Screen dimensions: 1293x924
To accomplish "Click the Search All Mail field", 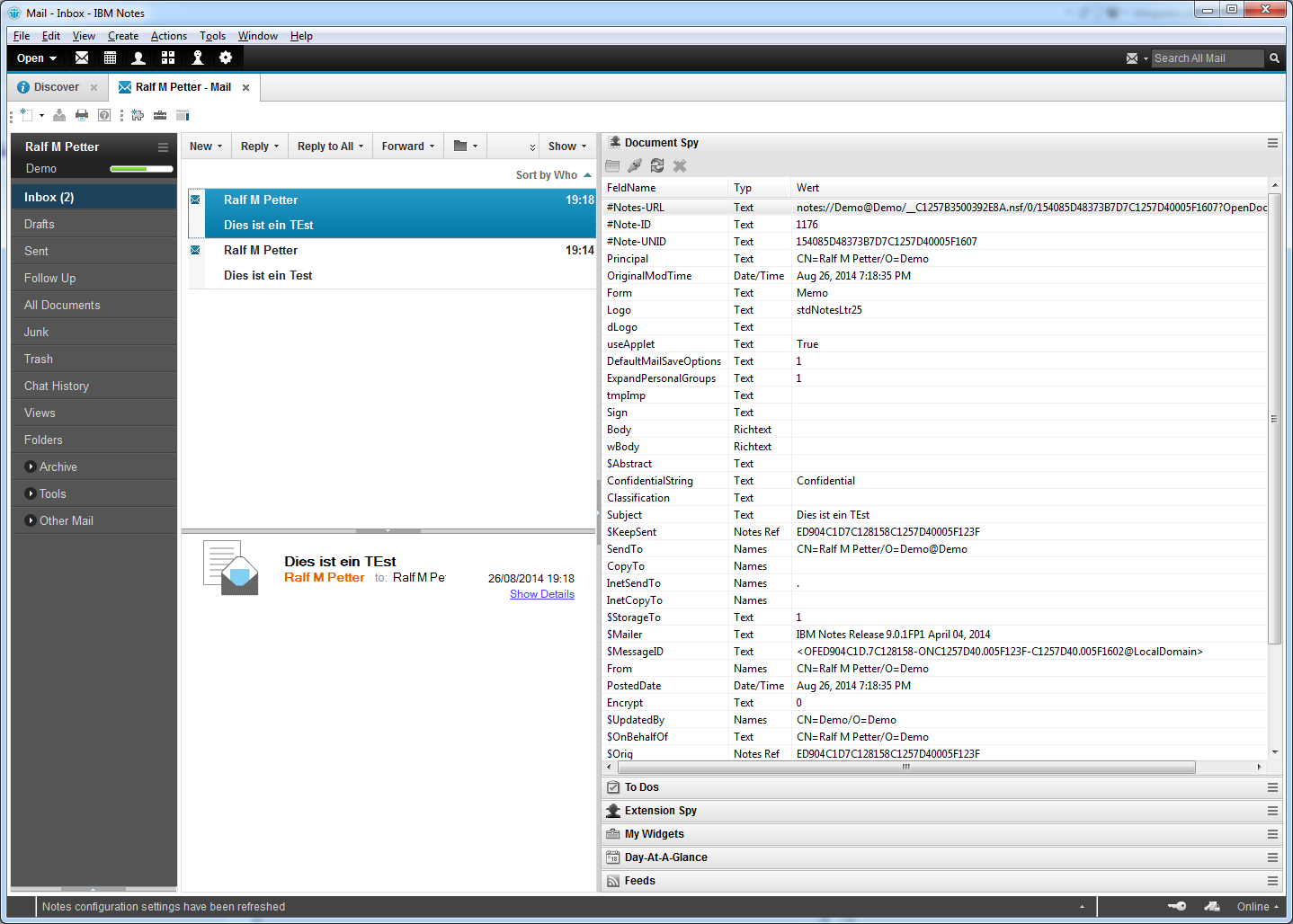I will coord(1206,58).
